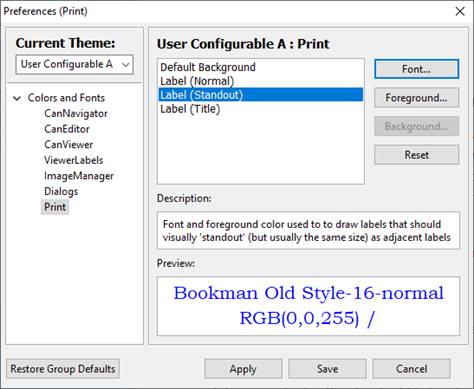Select the Print tree item
This screenshot has width=474, height=389.
55,207
